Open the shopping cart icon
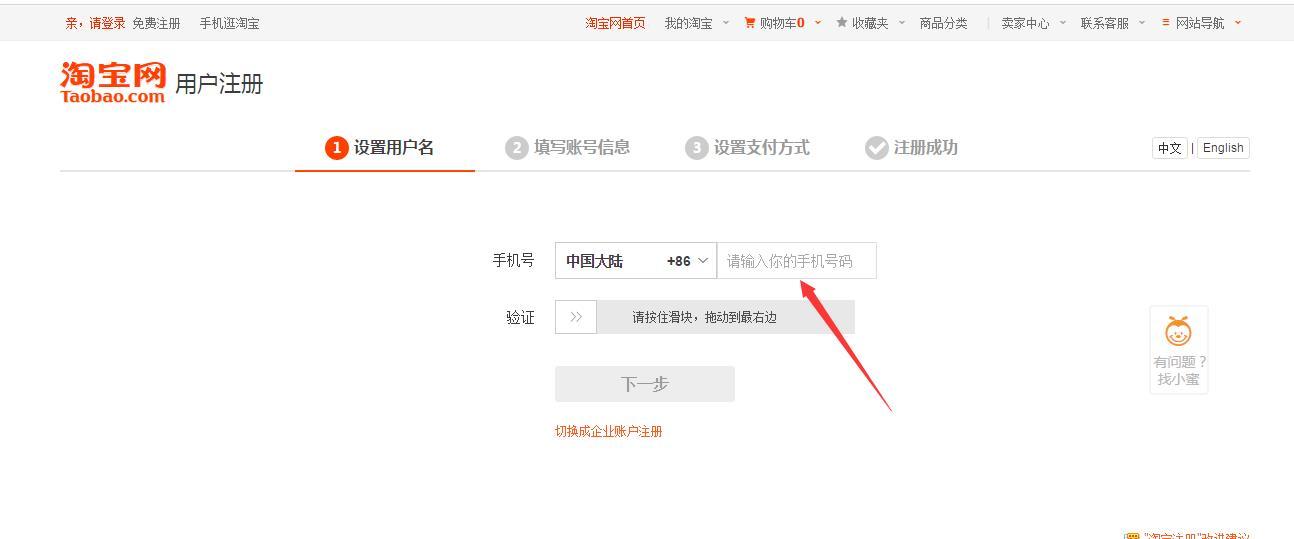This screenshot has height=539, width=1294. click(750, 22)
